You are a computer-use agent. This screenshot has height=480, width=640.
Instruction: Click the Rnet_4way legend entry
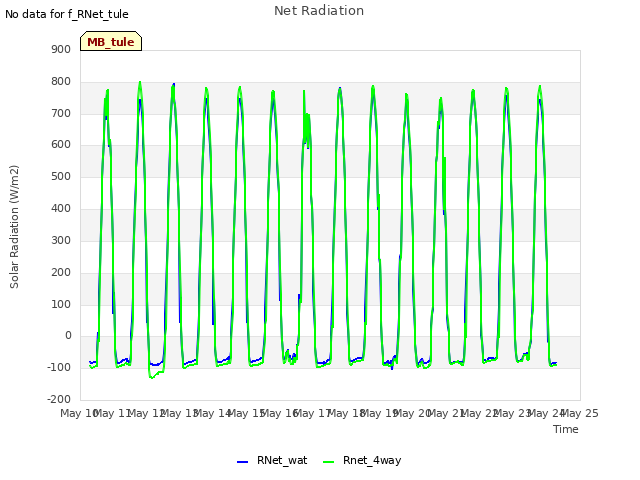[362, 461]
